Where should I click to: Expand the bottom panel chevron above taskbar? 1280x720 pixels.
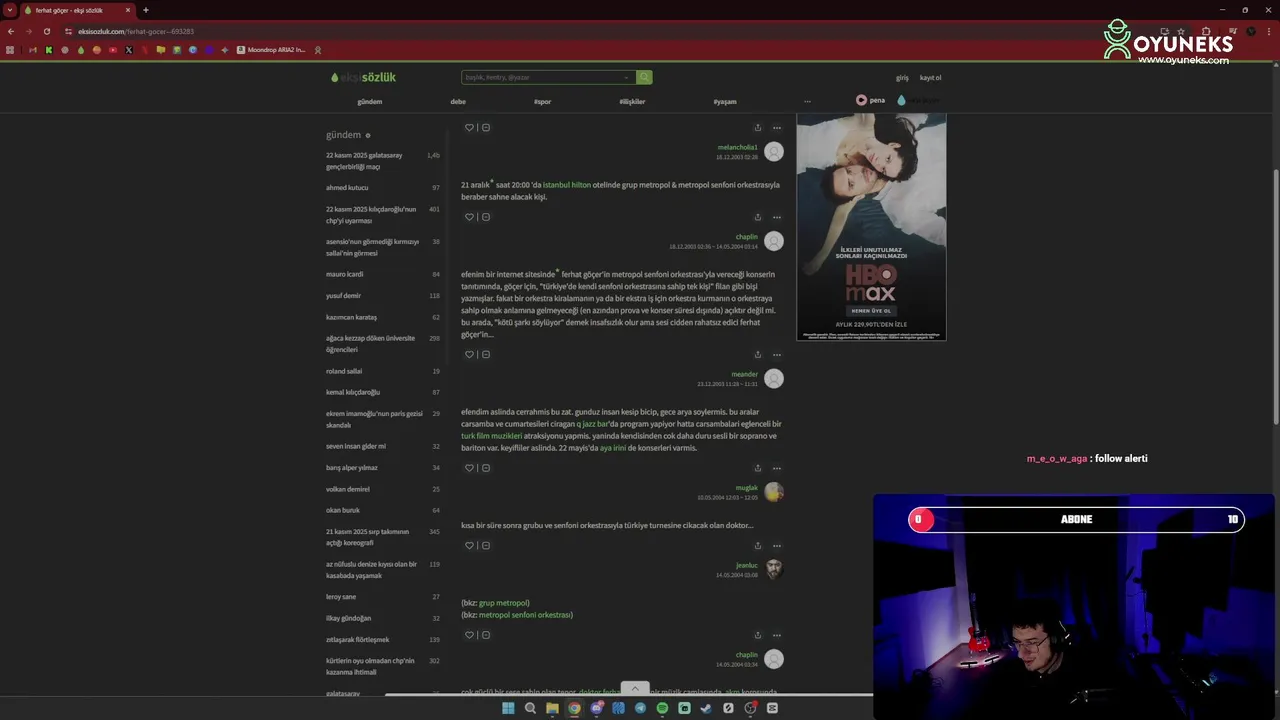coord(635,688)
